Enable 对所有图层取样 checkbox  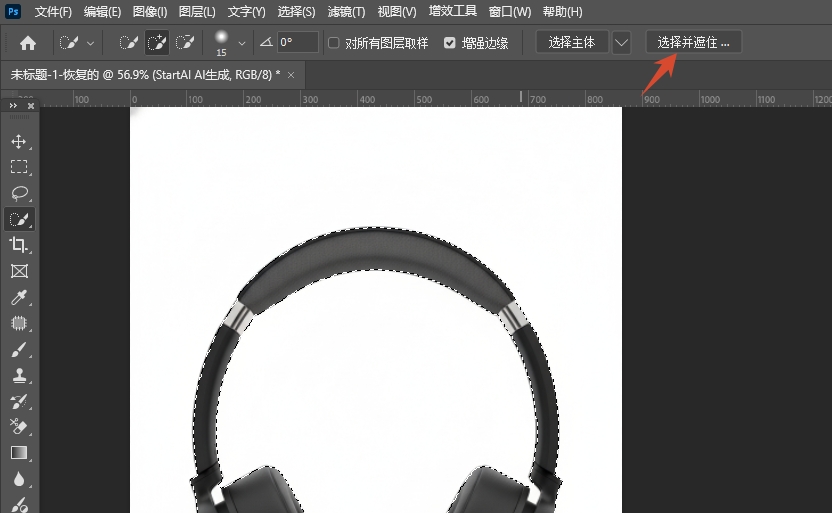334,43
